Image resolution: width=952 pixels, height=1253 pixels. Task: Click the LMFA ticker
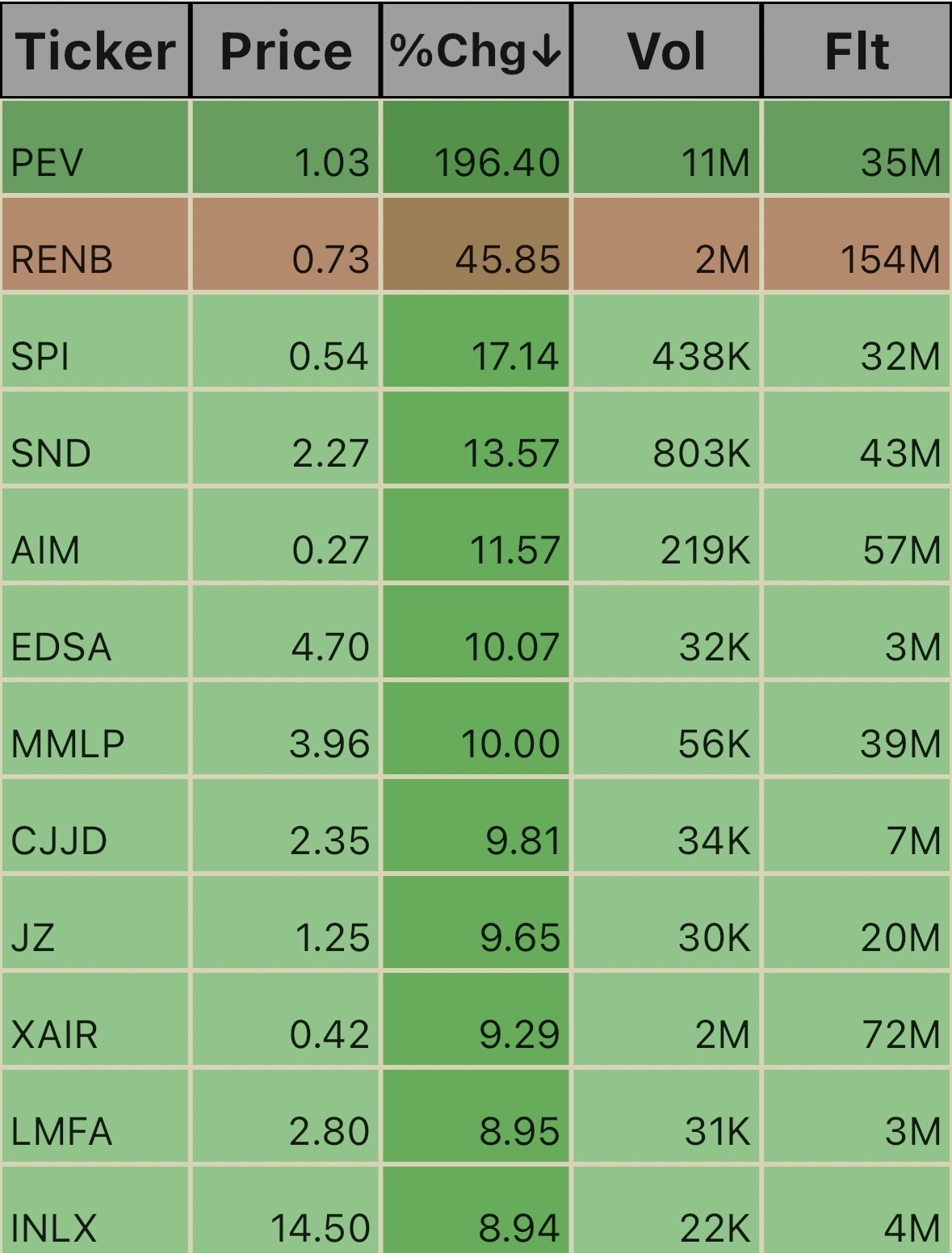click(61, 1131)
